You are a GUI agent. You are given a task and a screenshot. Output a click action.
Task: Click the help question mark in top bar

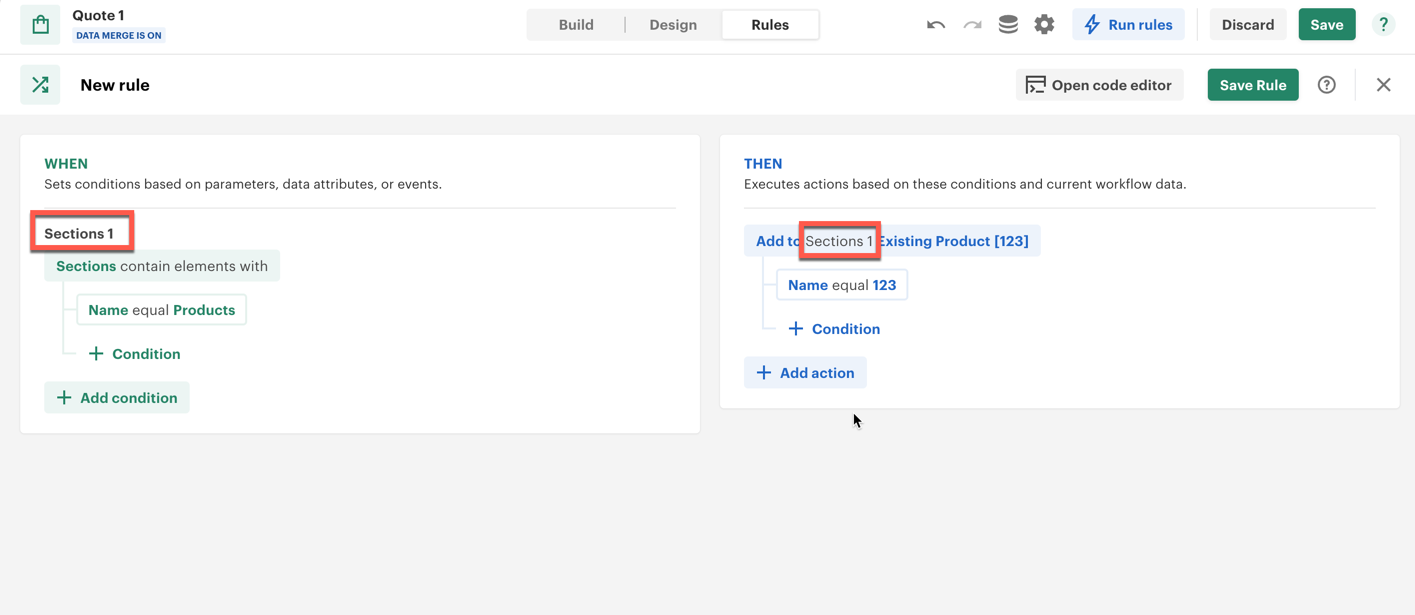pos(1383,25)
